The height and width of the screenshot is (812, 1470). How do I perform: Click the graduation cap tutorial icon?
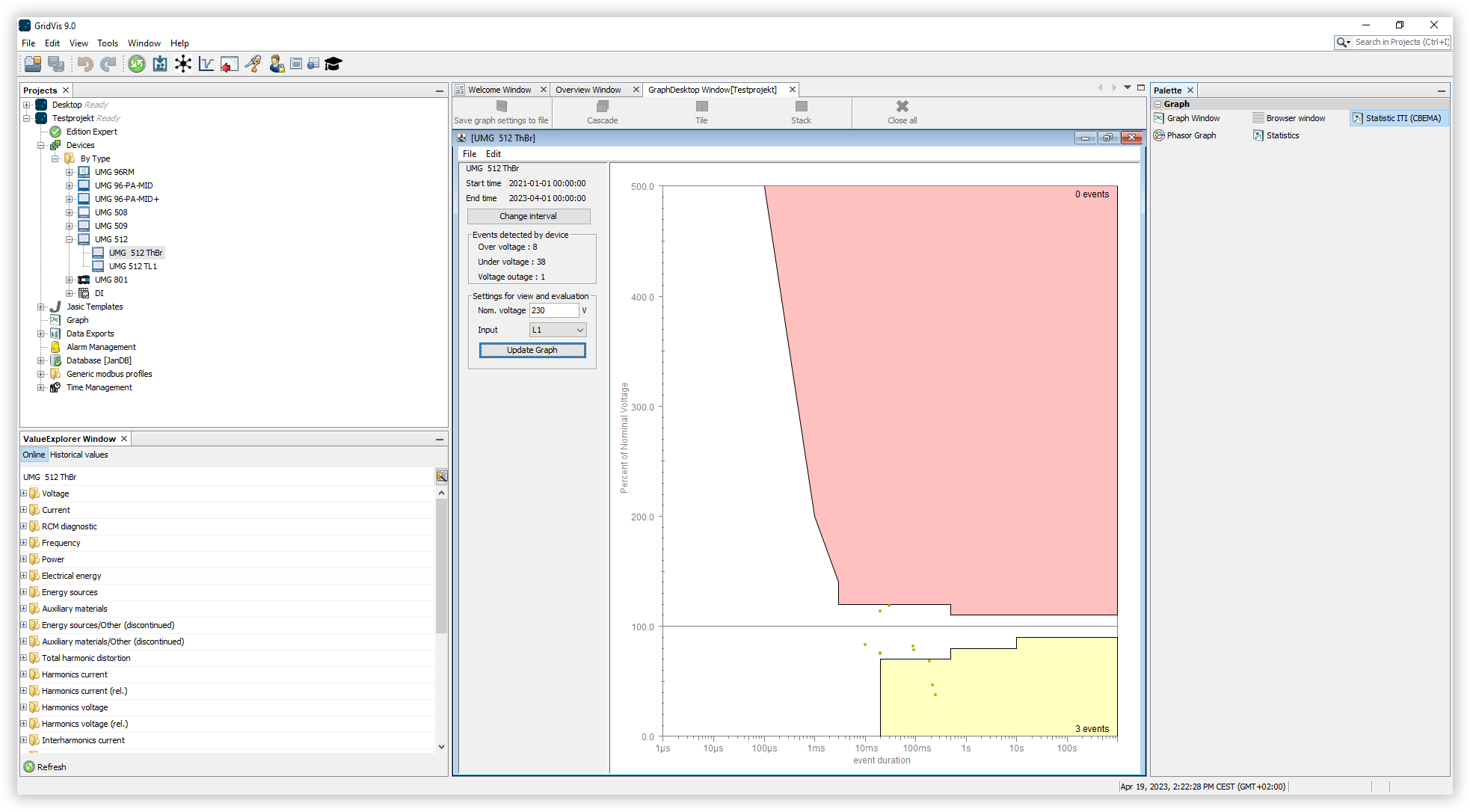[x=333, y=64]
